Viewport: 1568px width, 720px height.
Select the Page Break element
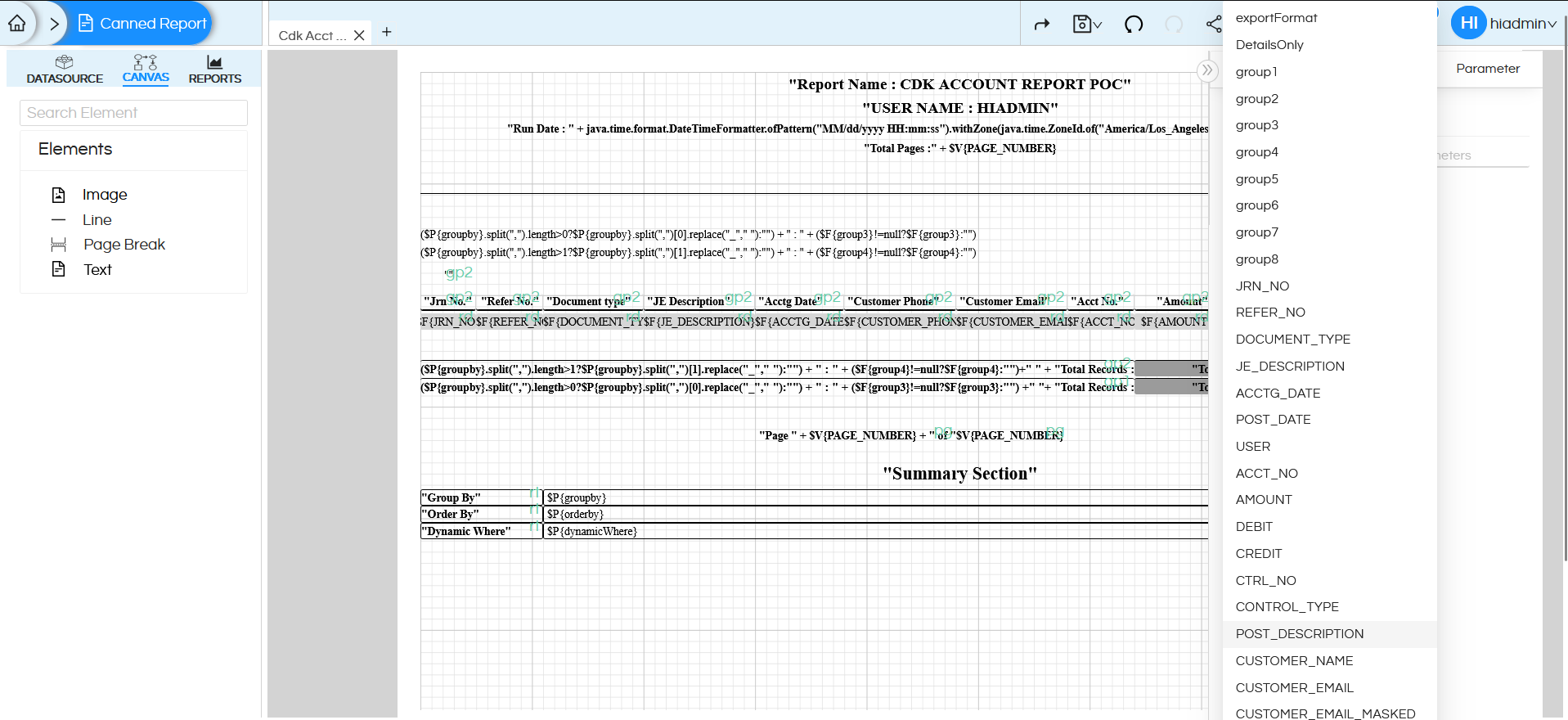click(124, 245)
